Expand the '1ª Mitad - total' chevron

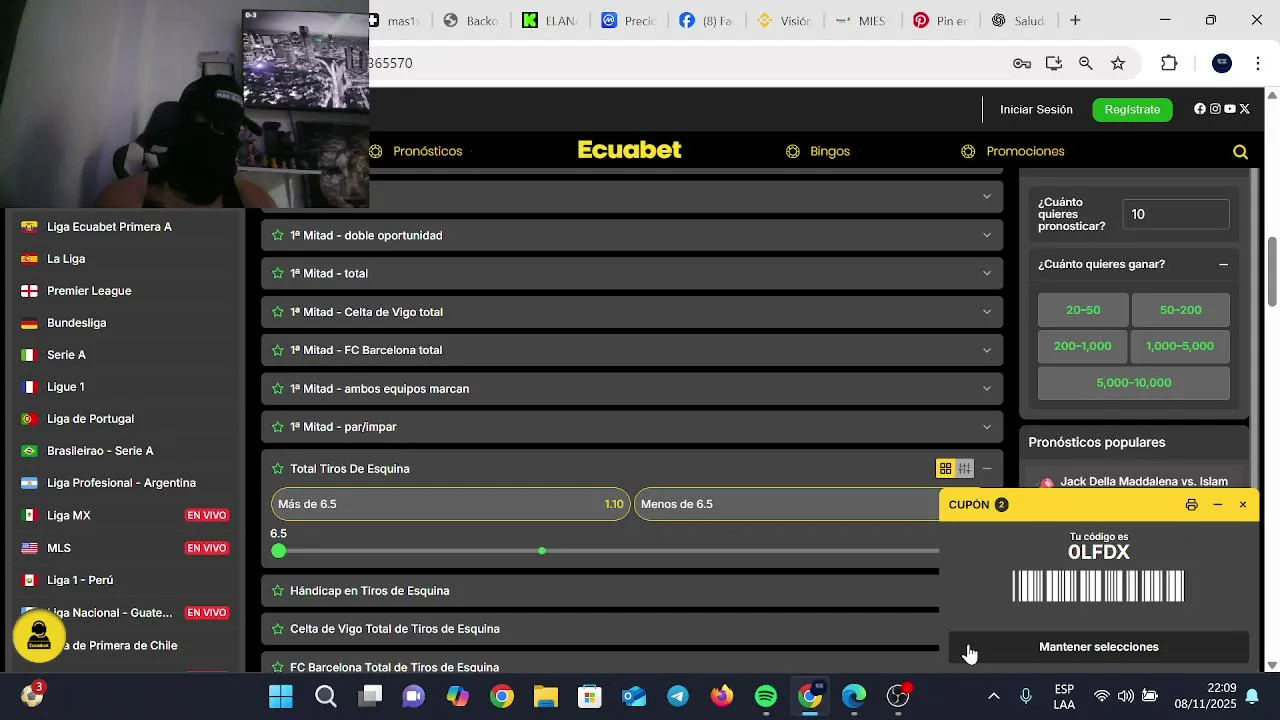point(987,273)
